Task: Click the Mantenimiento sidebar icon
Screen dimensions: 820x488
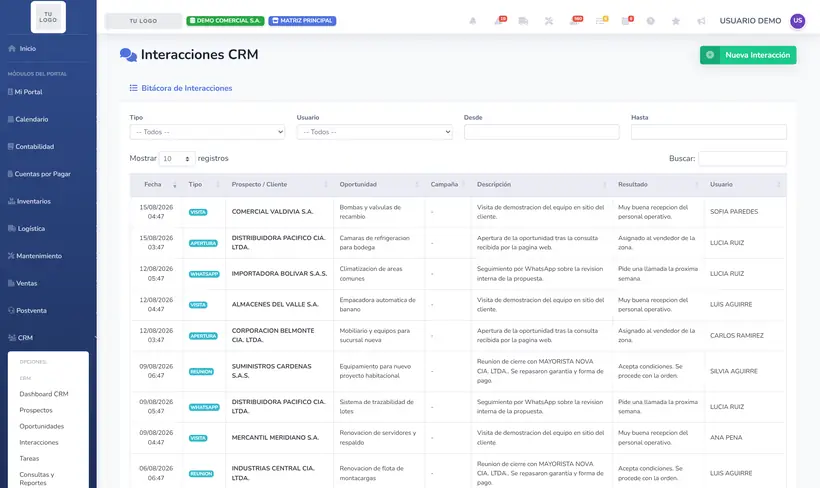Action: 12,256
